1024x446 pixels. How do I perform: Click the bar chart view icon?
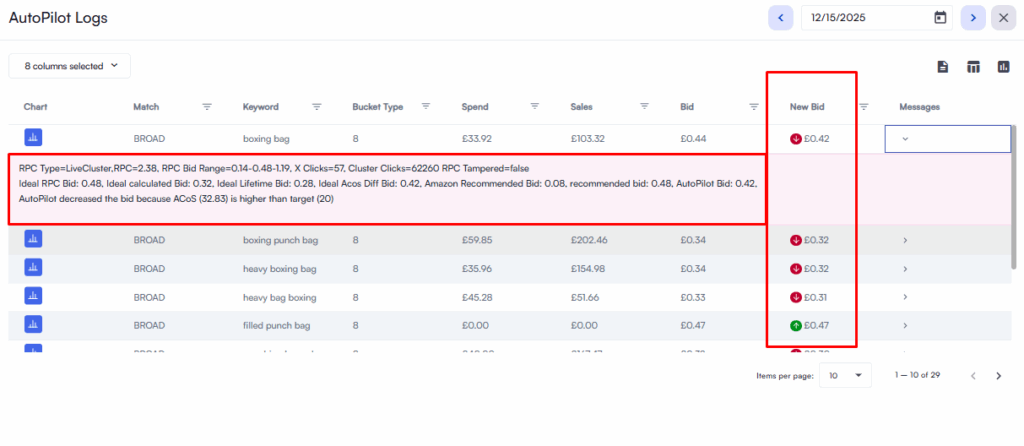point(1002,67)
